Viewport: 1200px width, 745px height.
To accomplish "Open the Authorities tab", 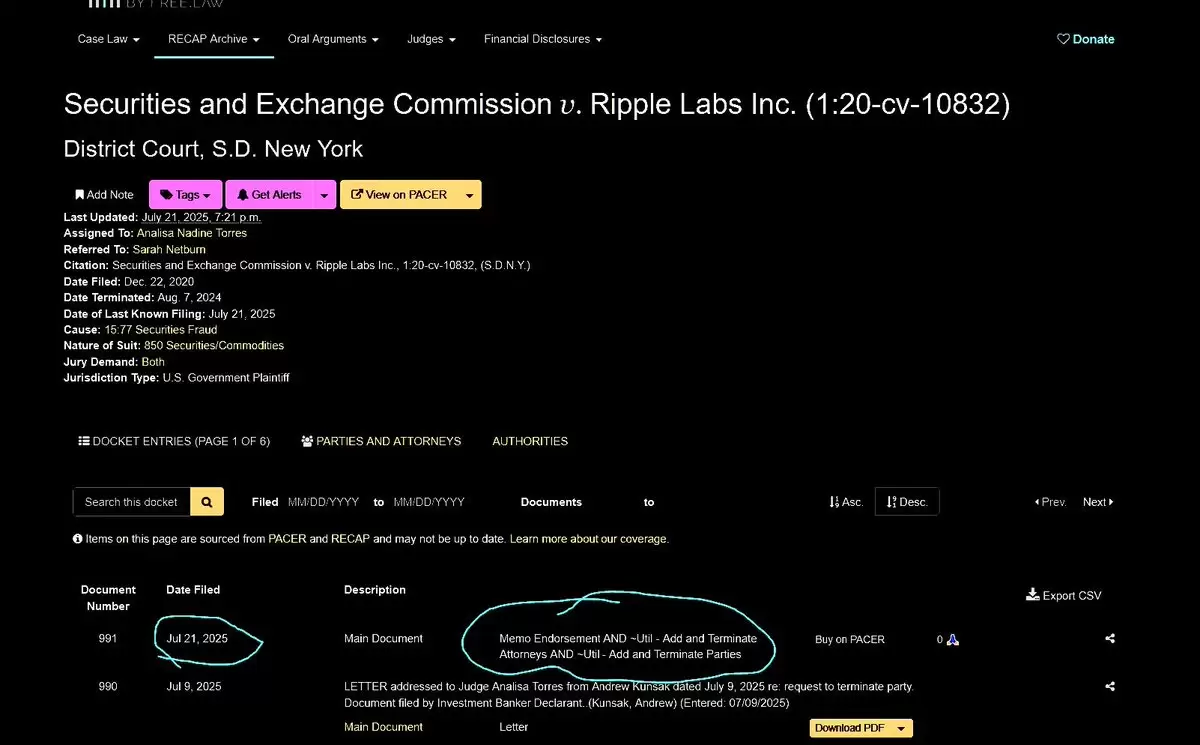I will pyautogui.click(x=530, y=441).
